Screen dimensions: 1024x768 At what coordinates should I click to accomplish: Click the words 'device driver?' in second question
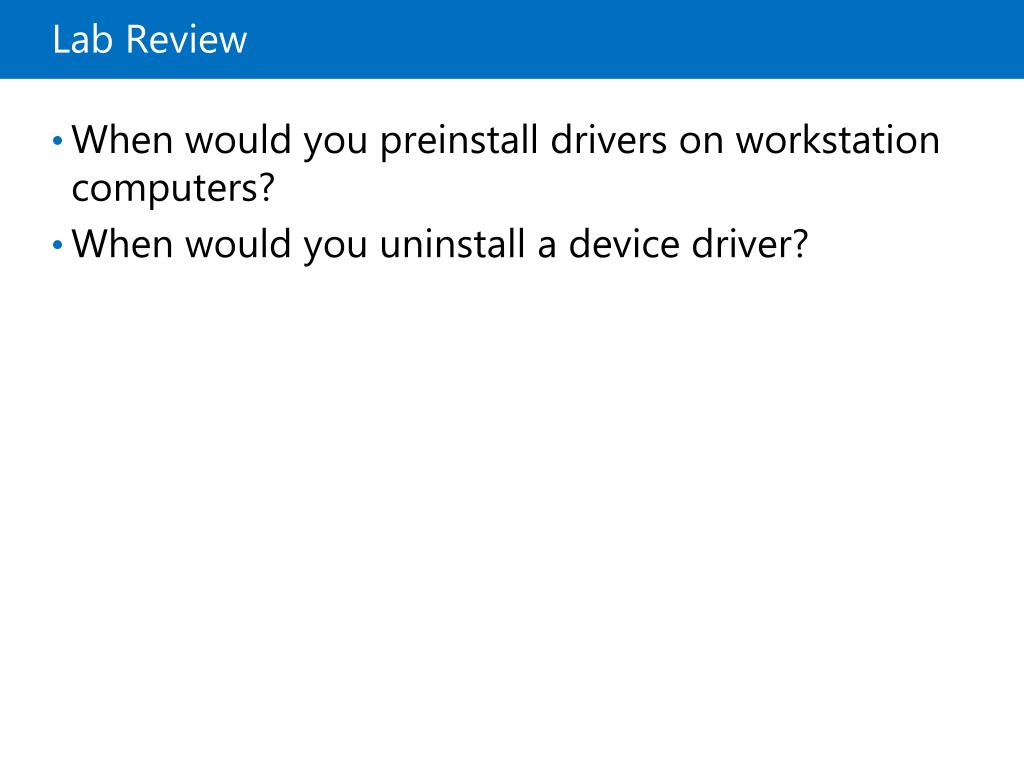688,244
